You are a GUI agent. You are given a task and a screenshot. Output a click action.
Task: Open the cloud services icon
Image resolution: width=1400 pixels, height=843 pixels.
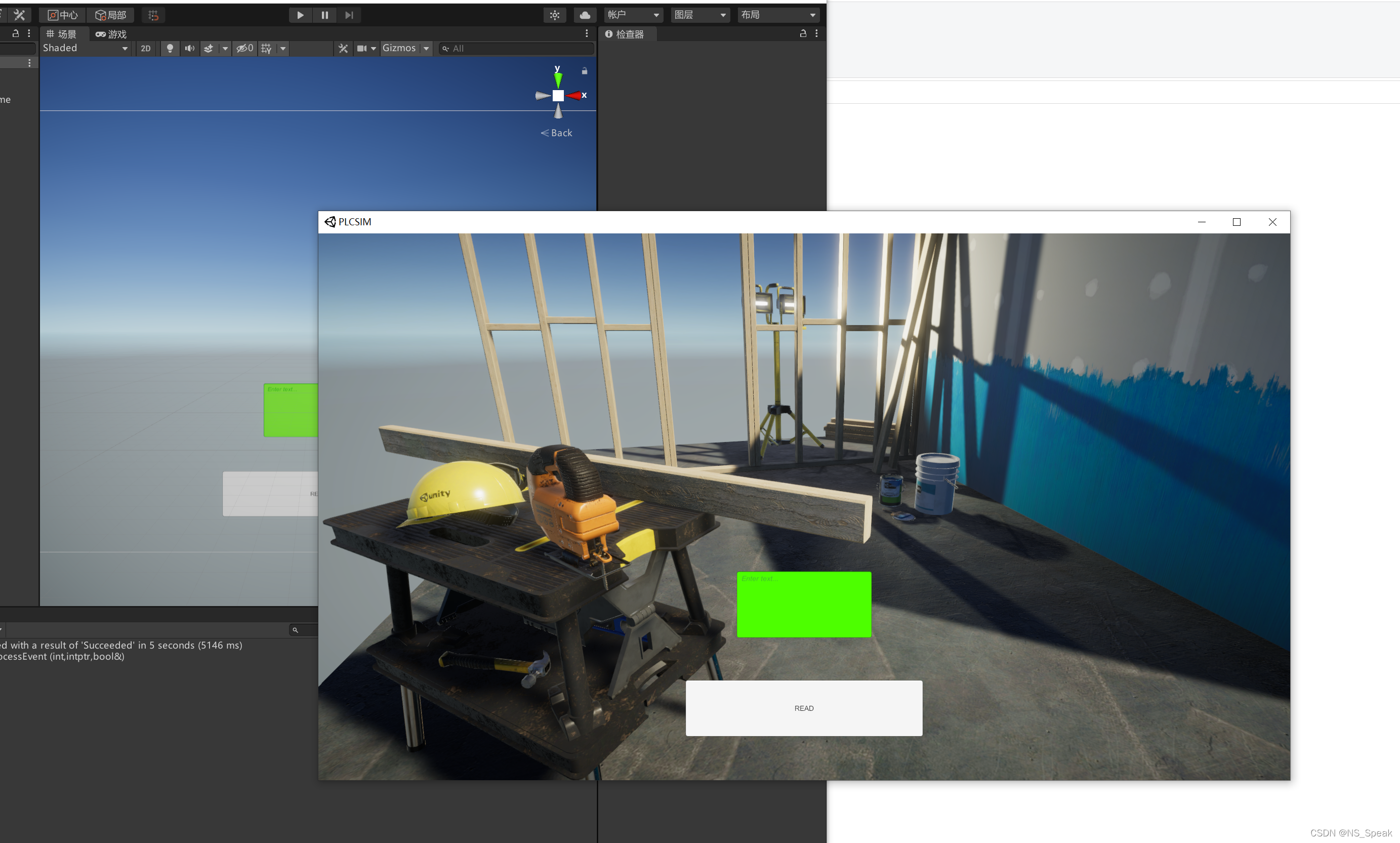[x=585, y=15]
